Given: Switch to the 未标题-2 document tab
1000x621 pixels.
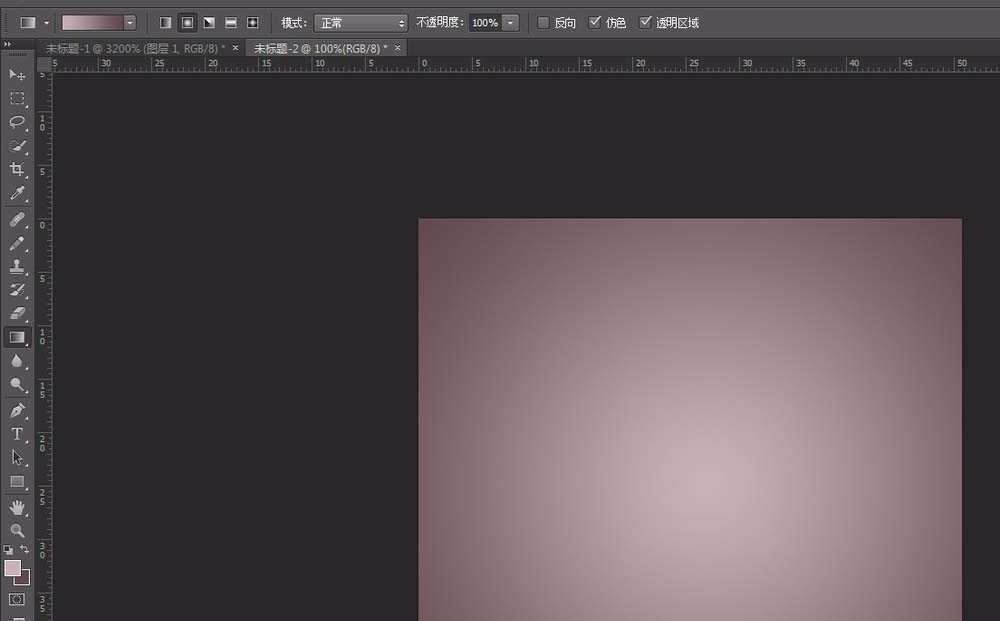Looking at the screenshot, I should [319, 48].
